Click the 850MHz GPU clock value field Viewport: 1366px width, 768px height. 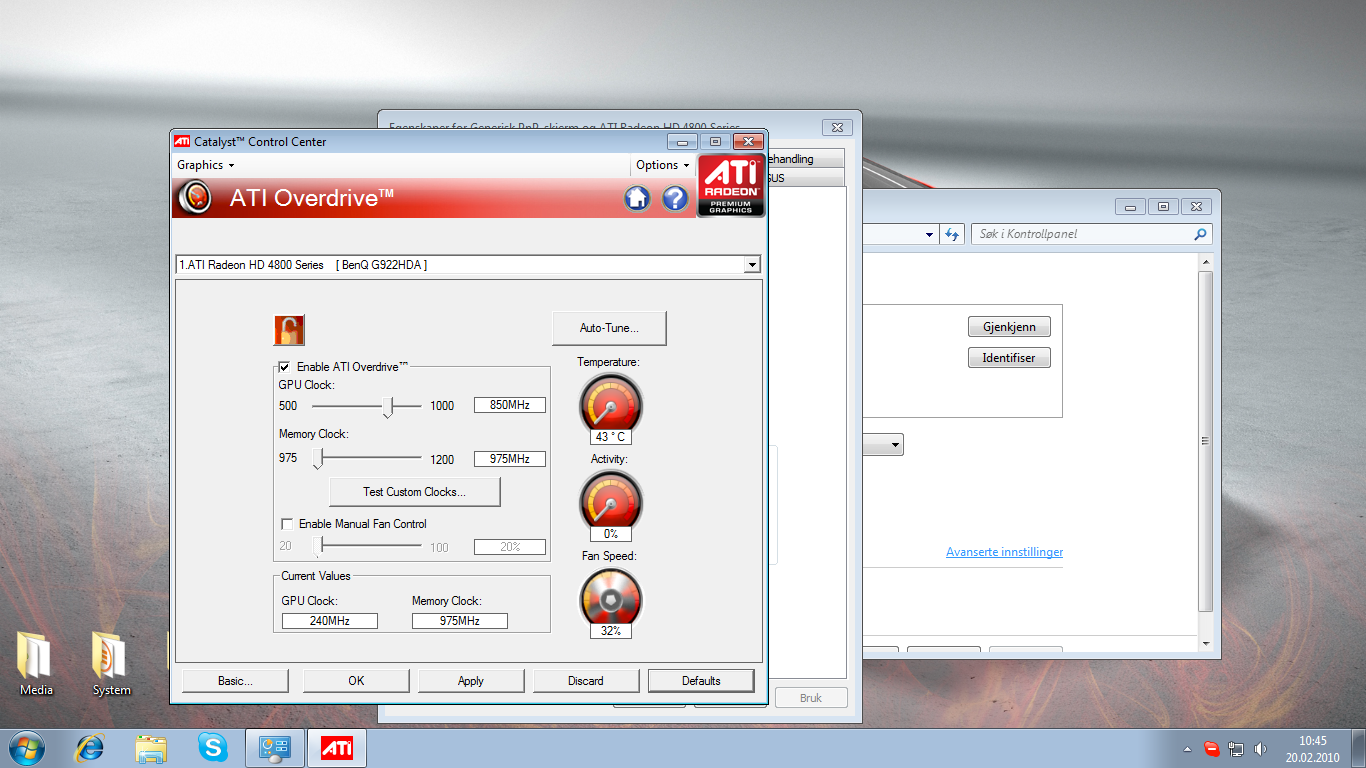point(510,405)
